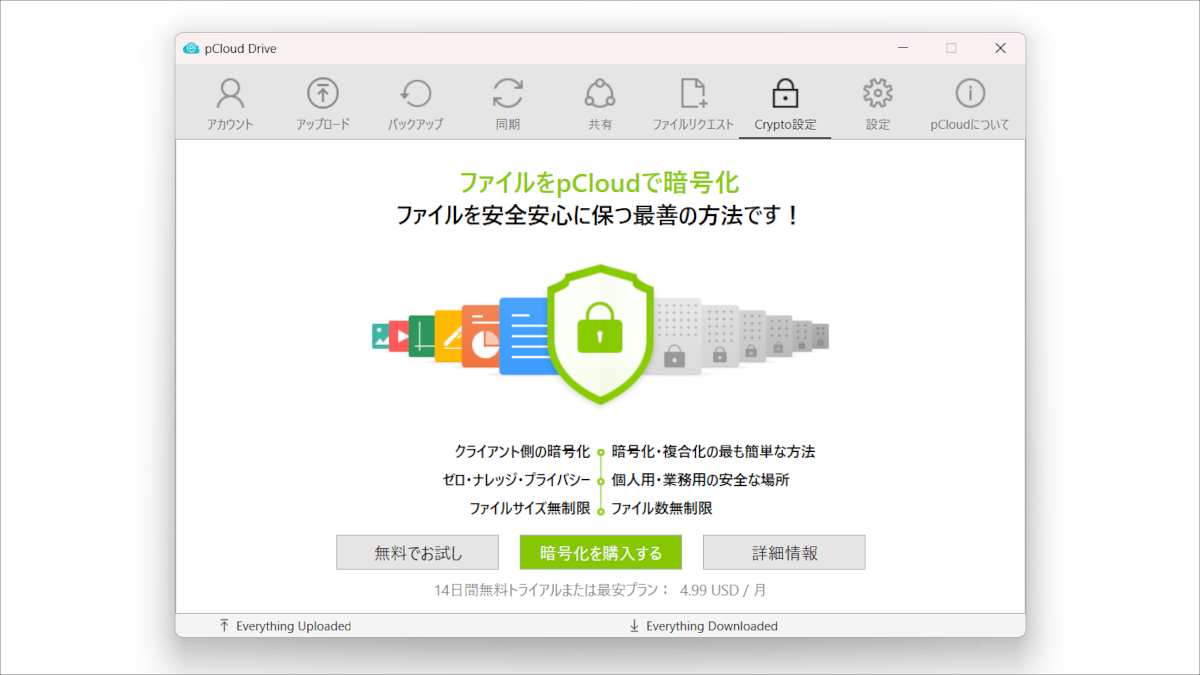Click the 無料でお試し button
Image resolution: width=1200 pixels, height=675 pixels.
coord(417,552)
